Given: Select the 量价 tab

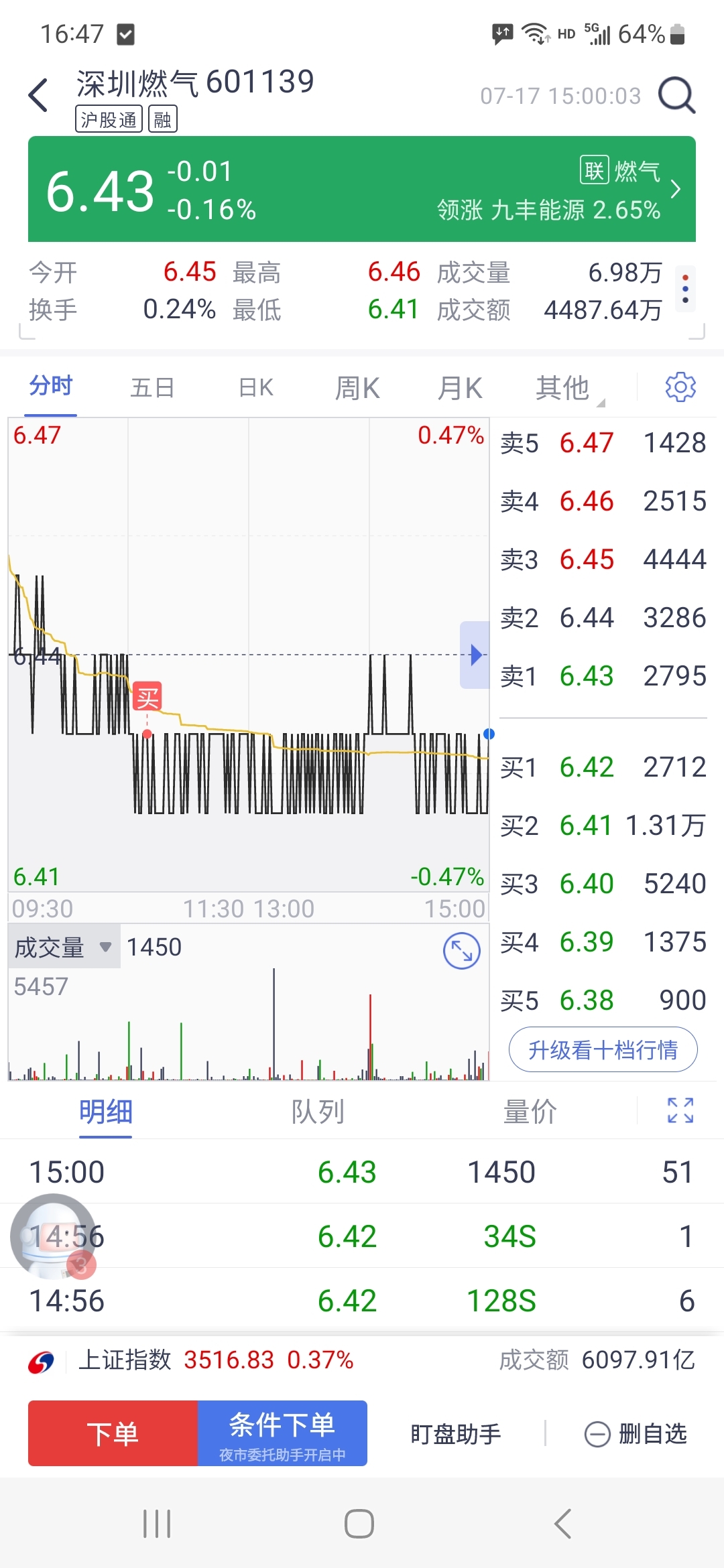Looking at the screenshot, I should (x=530, y=1112).
